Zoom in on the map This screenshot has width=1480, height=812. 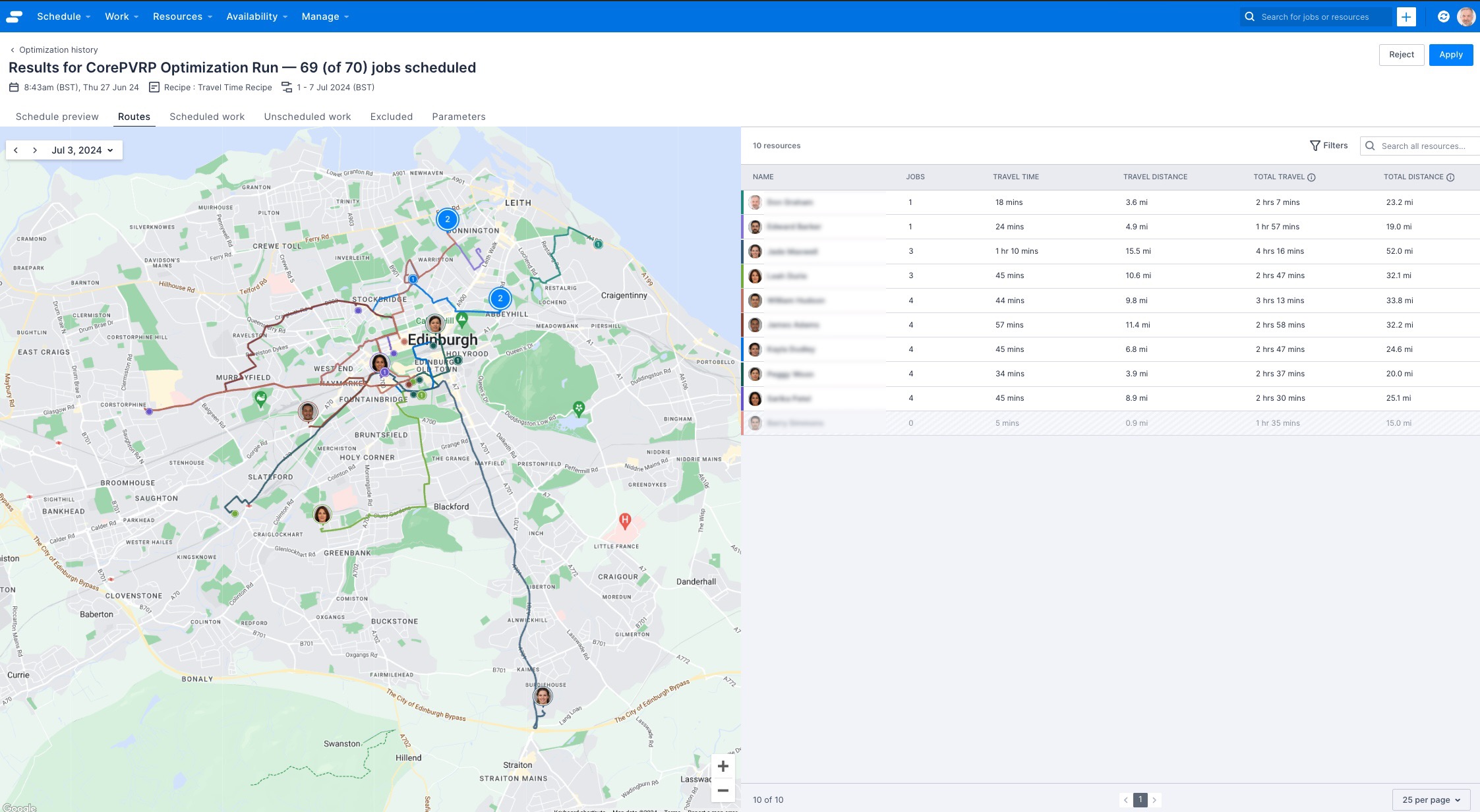(723, 766)
